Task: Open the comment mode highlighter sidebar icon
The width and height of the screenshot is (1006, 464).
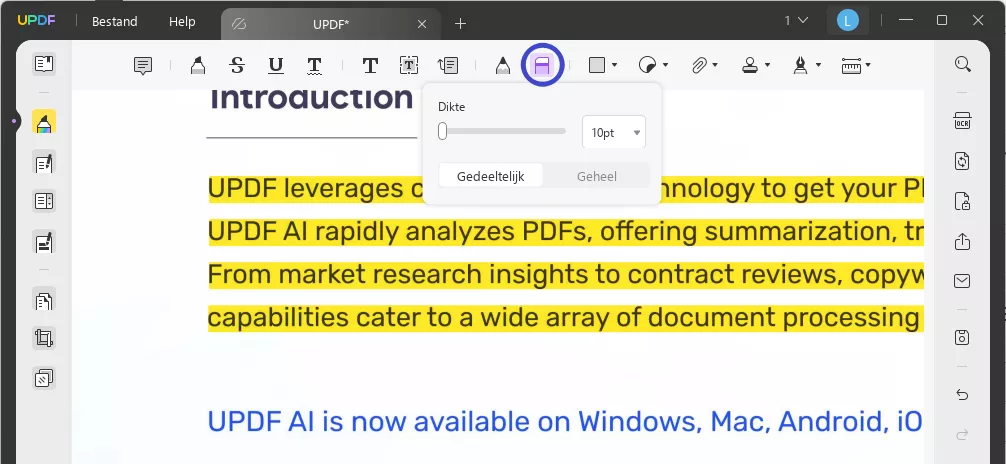Action: [44, 121]
